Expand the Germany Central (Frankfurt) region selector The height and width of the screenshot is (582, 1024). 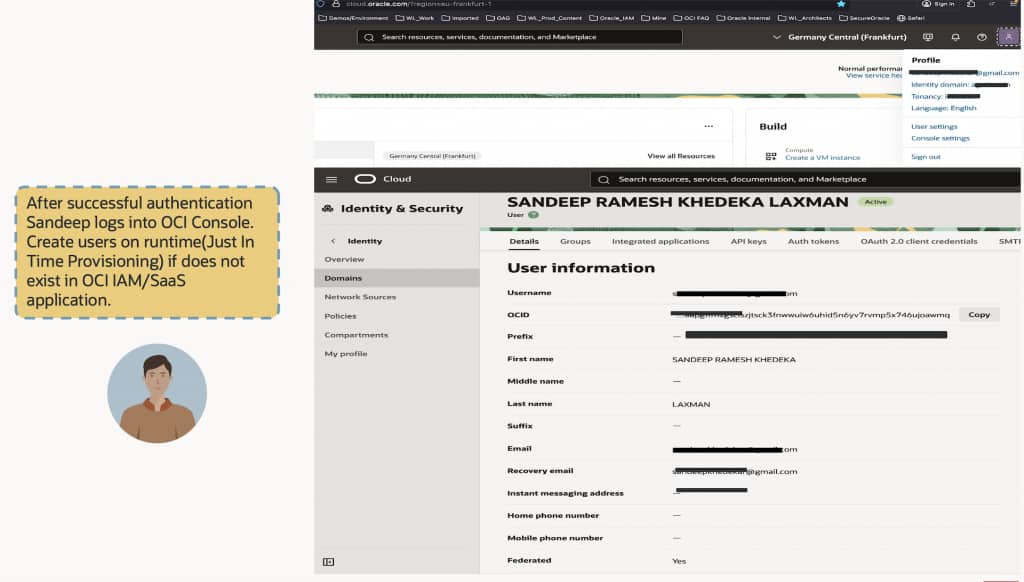pos(839,37)
